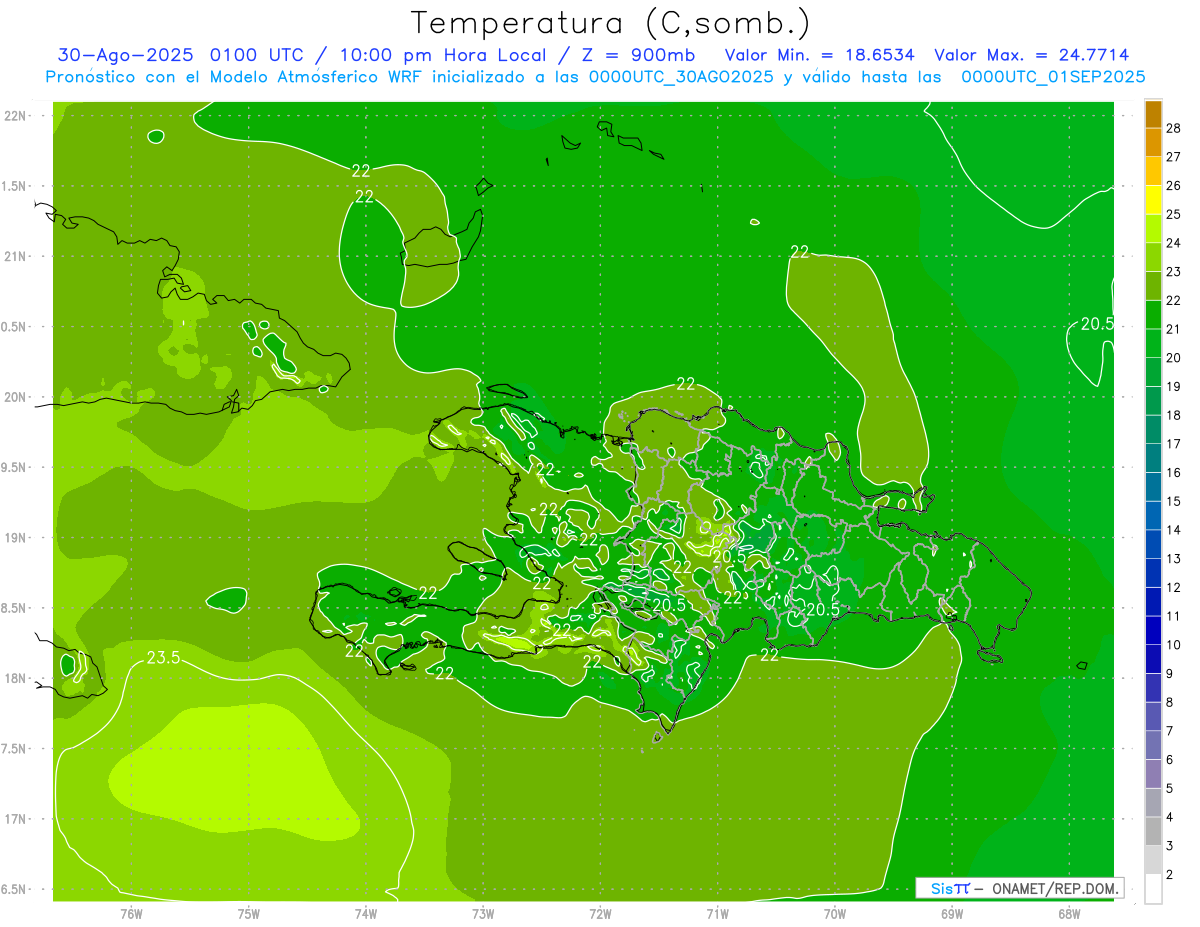Click the '25' color scale label
This screenshot has height=927, width=1200.
[1175, 214]
